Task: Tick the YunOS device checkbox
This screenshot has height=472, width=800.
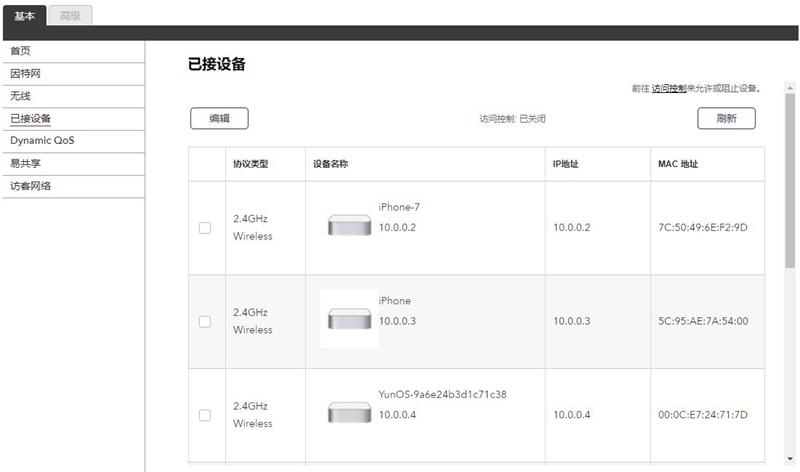Action: click(x=205, y=415)
